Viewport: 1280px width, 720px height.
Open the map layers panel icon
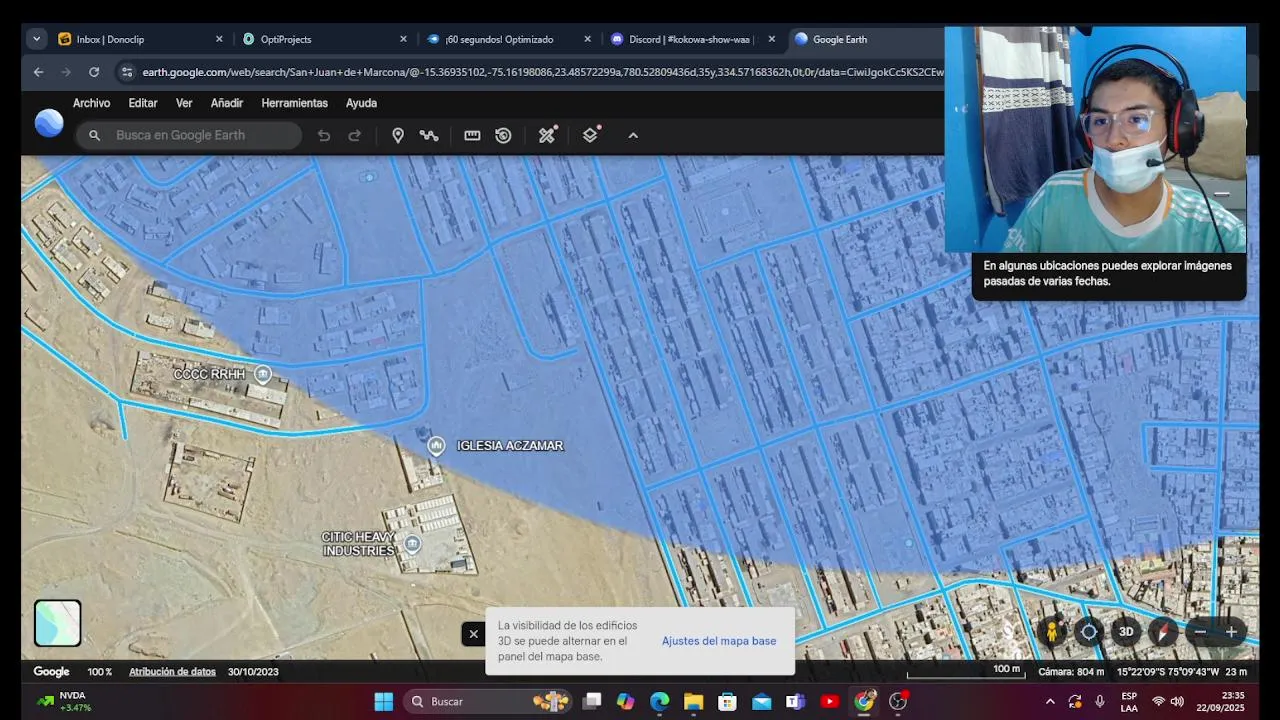pyautogui.click(x=591, y=135)
